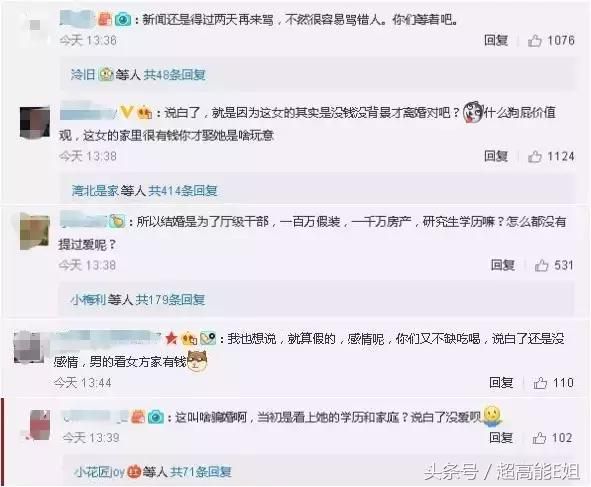Open user profile 小花园joy
Viewport: 591px width, 487px height.
click(99, 471)
